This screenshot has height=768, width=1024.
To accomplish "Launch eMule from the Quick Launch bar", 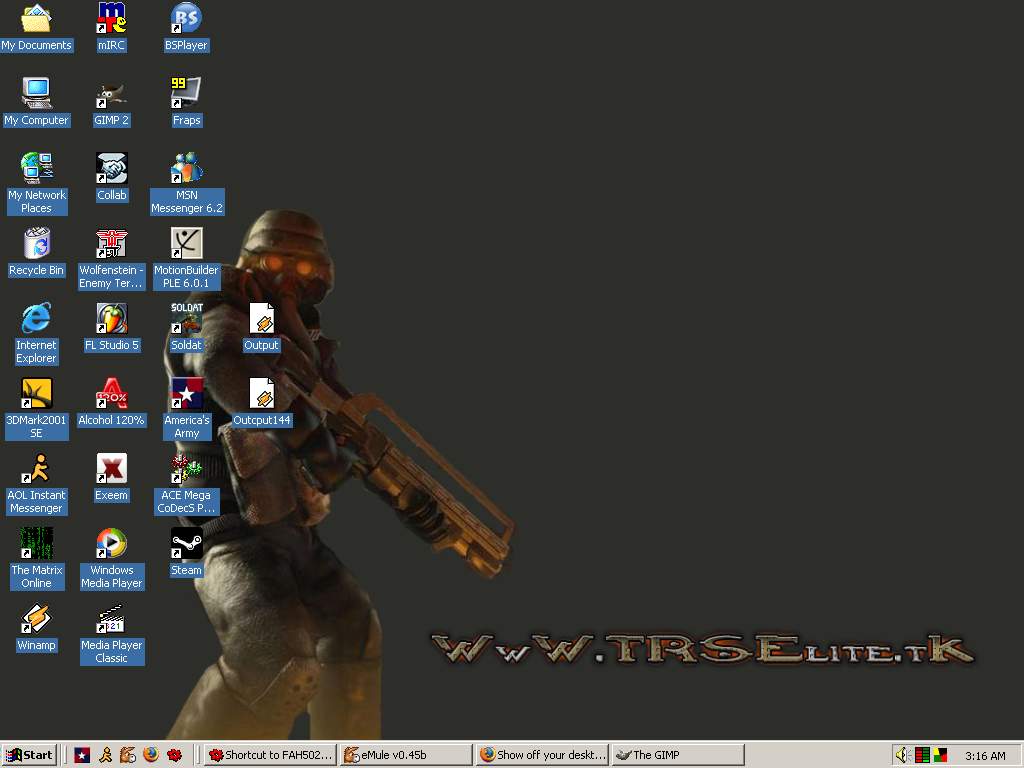I will (x=128, y=755).
